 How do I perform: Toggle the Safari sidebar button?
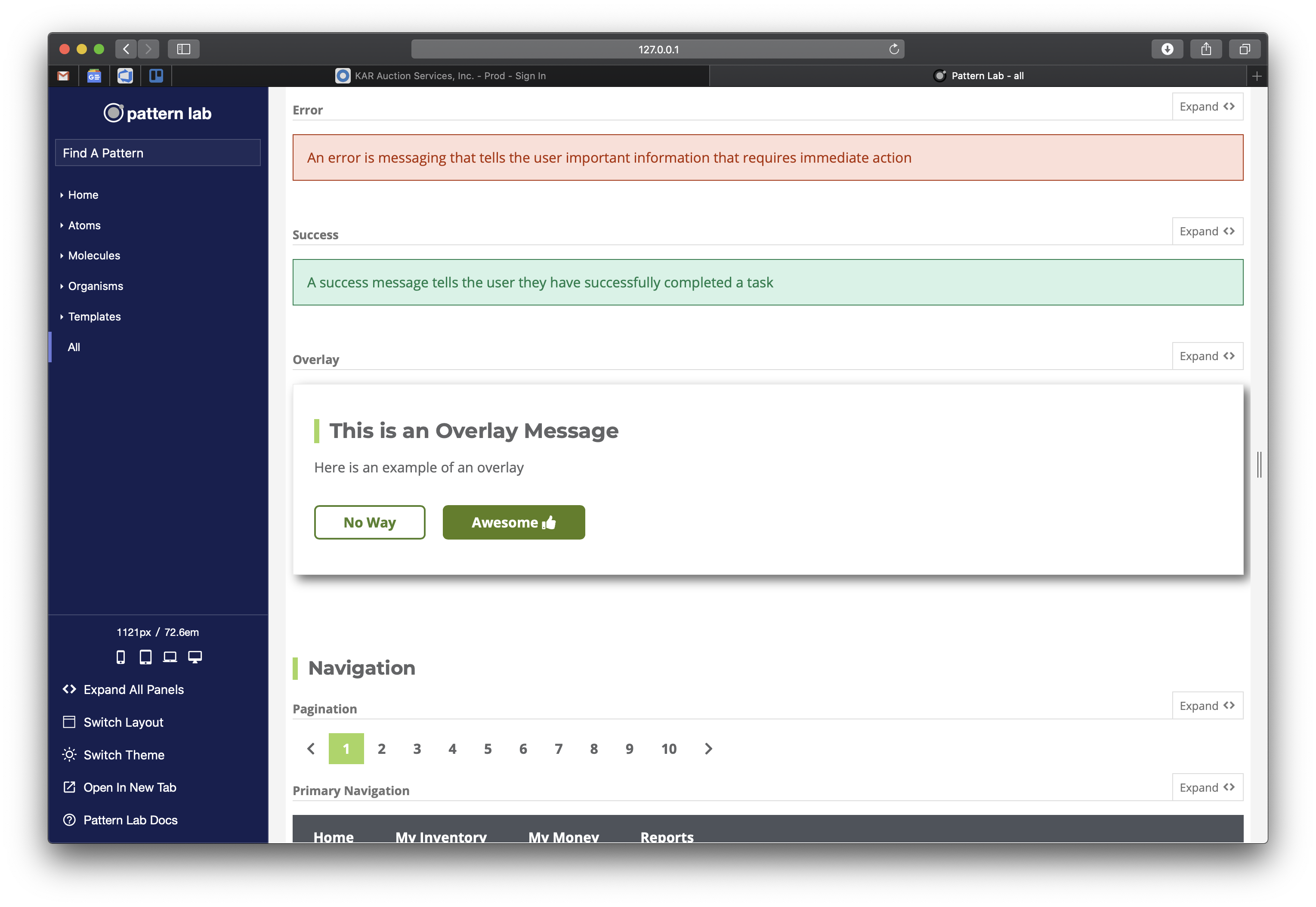click(x=183, y=49)
